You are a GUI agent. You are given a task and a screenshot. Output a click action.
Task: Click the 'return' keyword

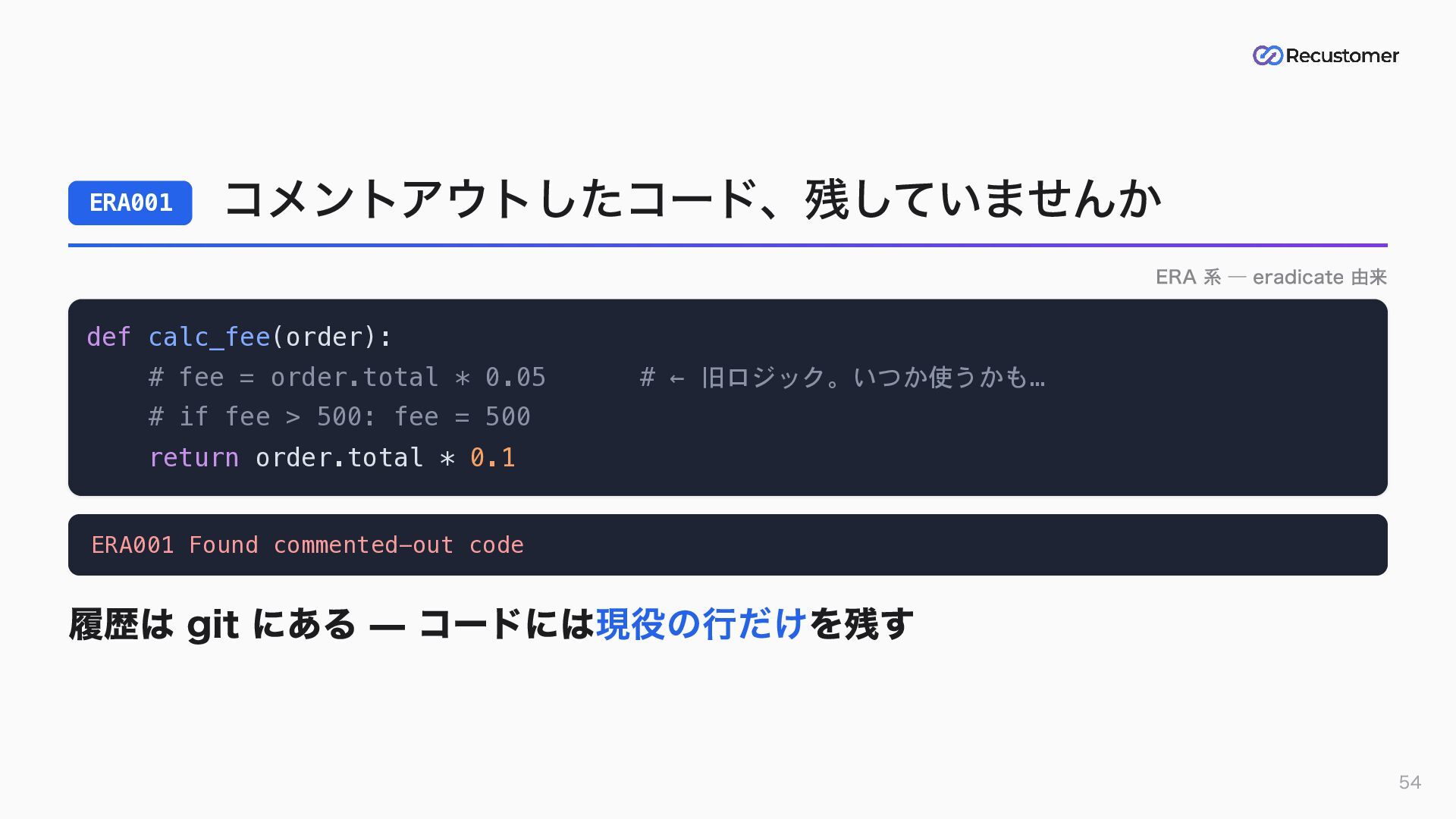pos(194,457)
